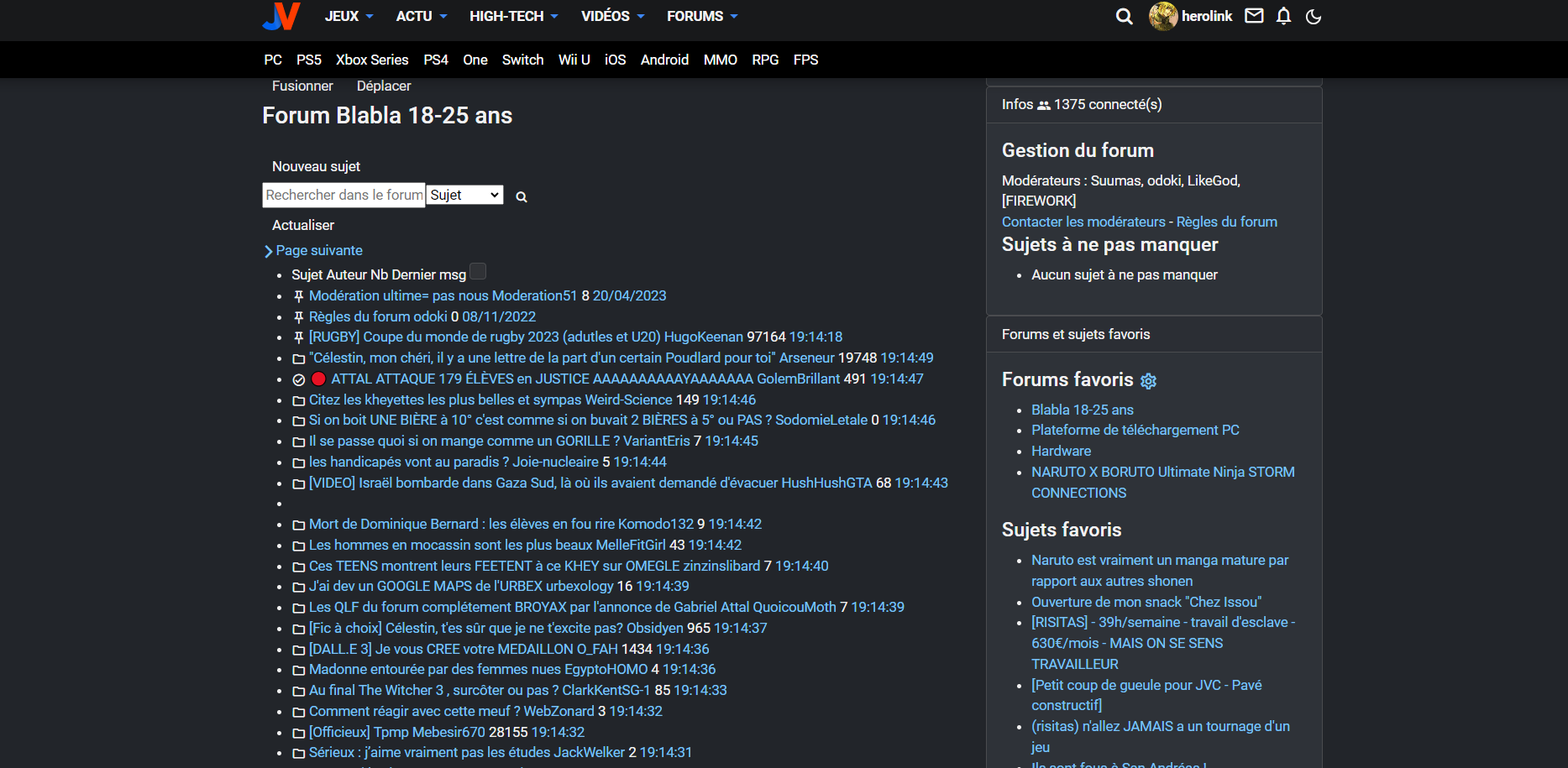Click folder icon beside handicapés topic
1568x768 pixels.
[x=298, y=462]
